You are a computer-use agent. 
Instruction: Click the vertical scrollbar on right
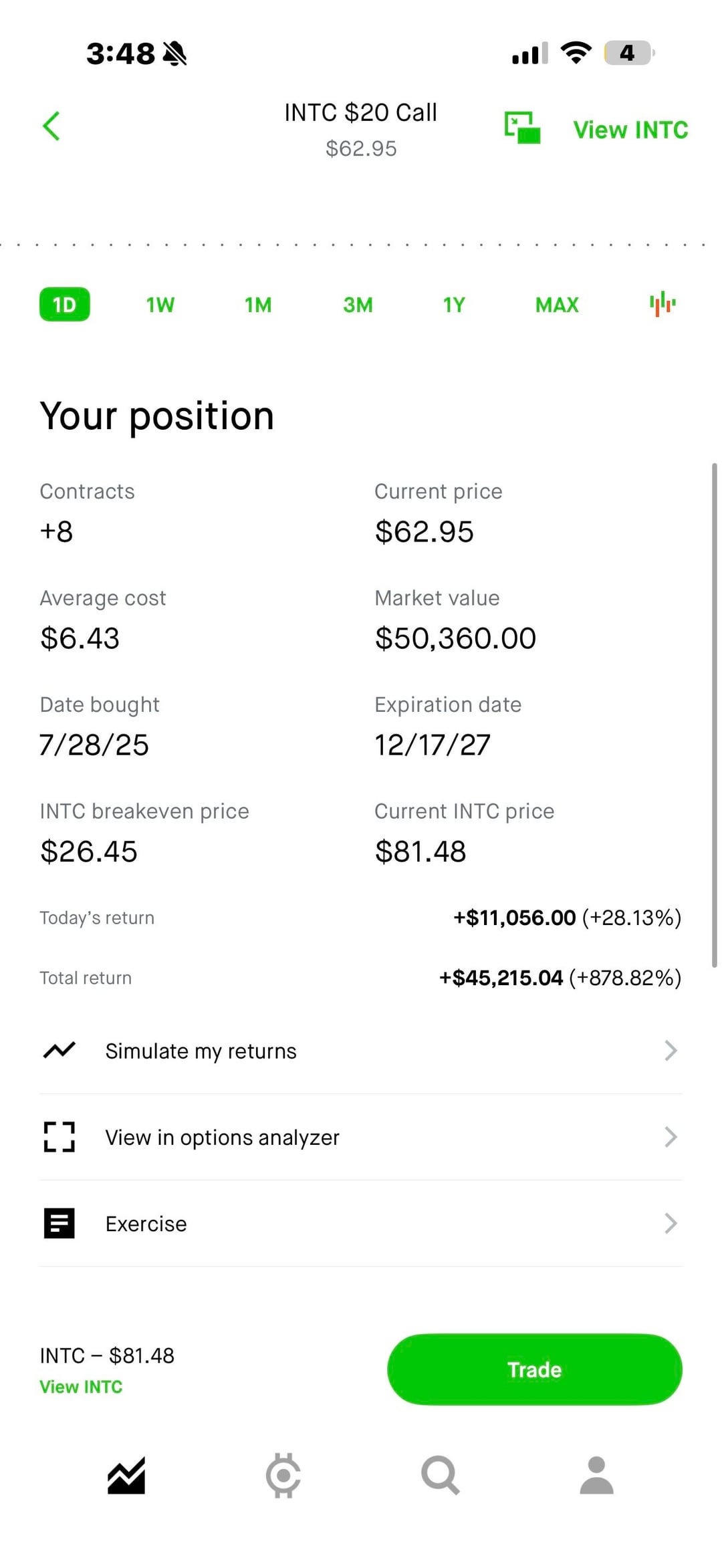click(x=714, y=715)
